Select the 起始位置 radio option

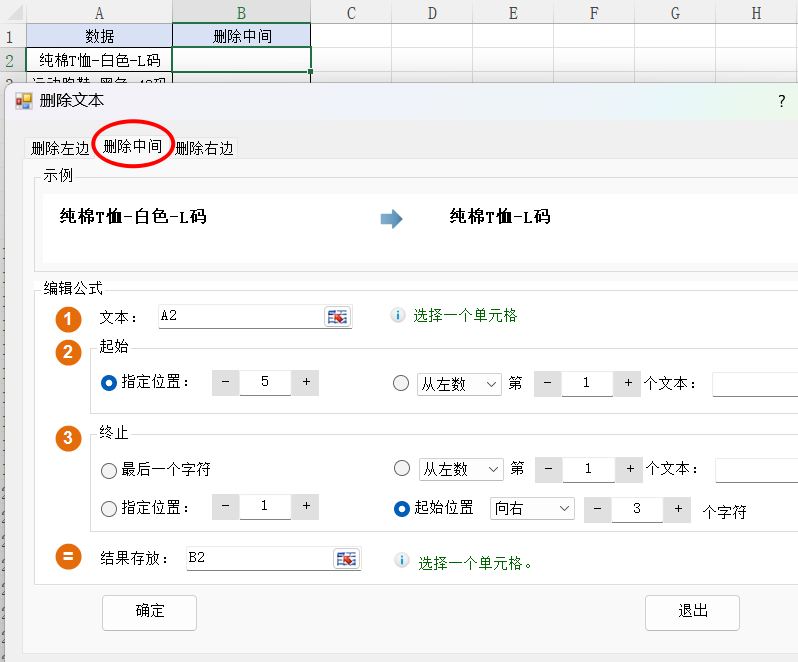point(402,509)
